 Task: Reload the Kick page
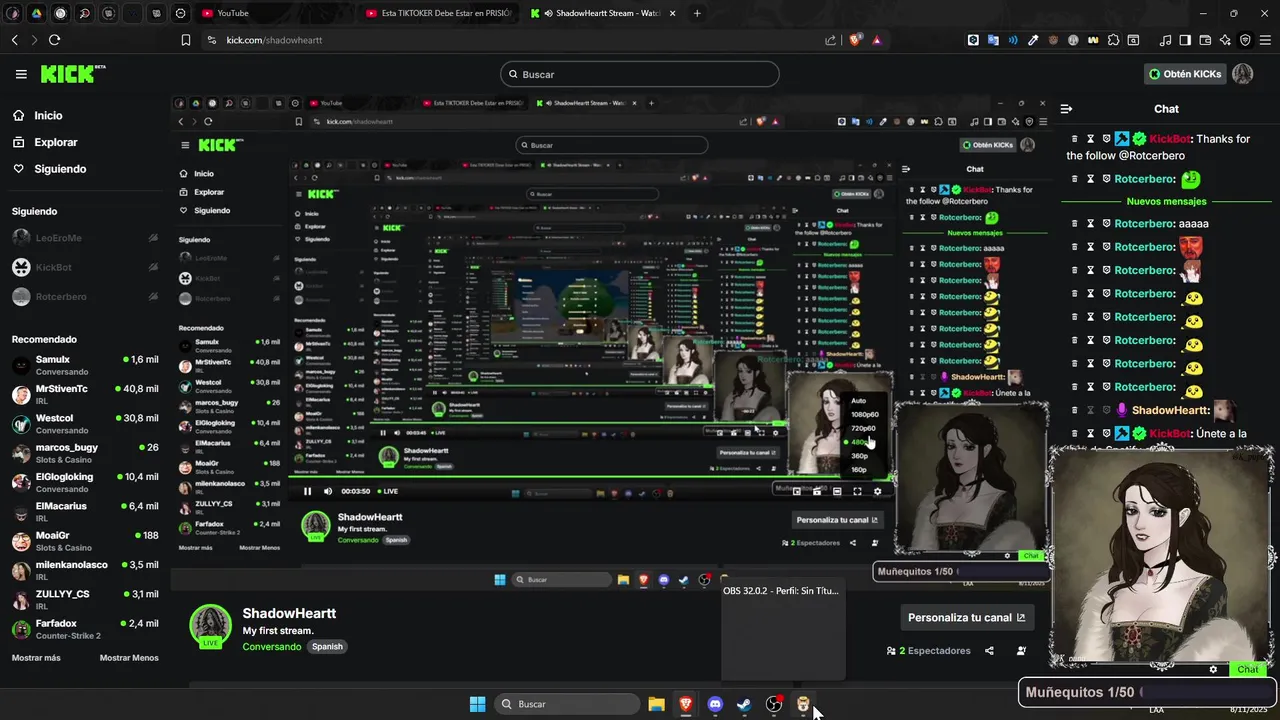(x=54, y=40)
